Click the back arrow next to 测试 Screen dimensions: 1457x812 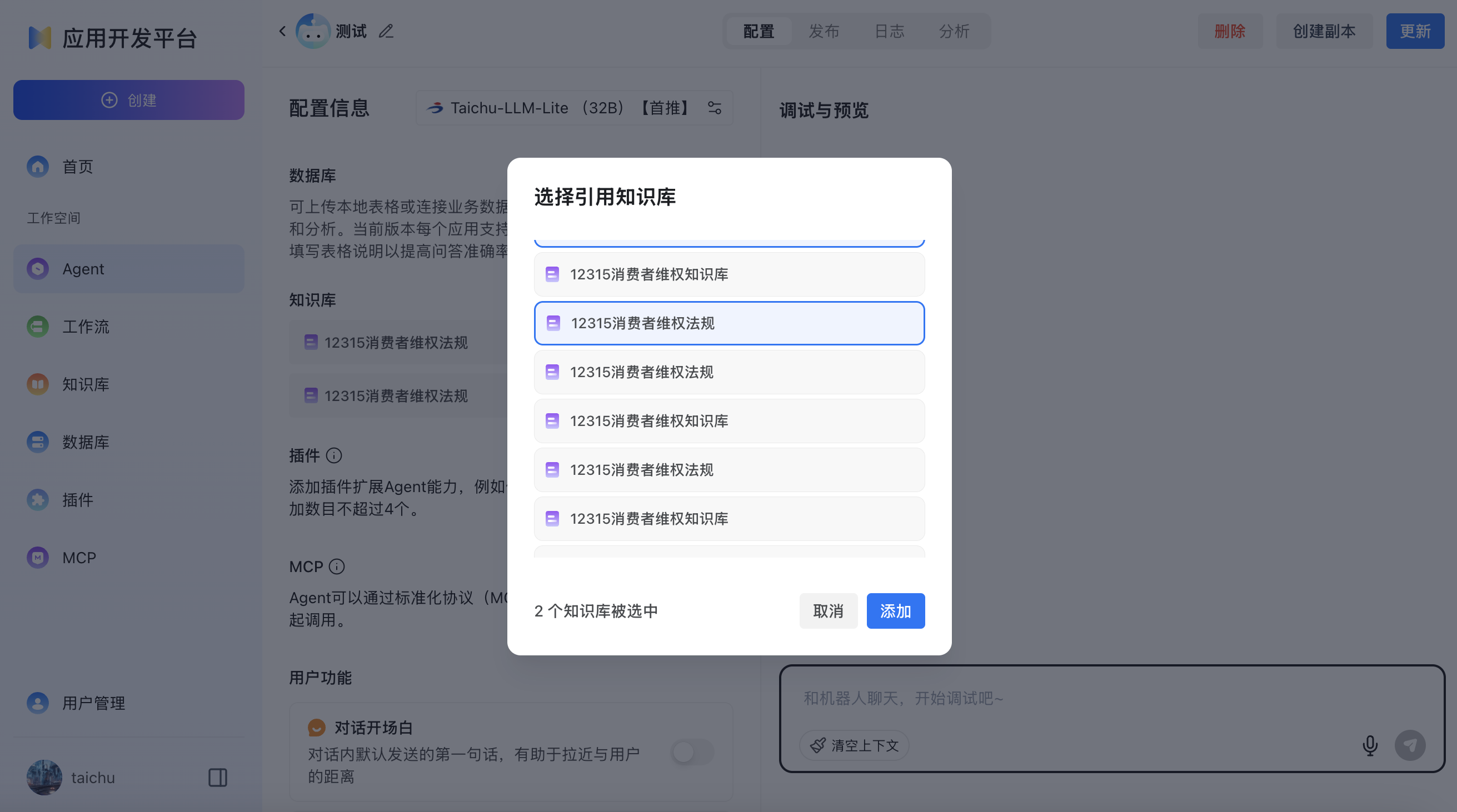point(282,31)
